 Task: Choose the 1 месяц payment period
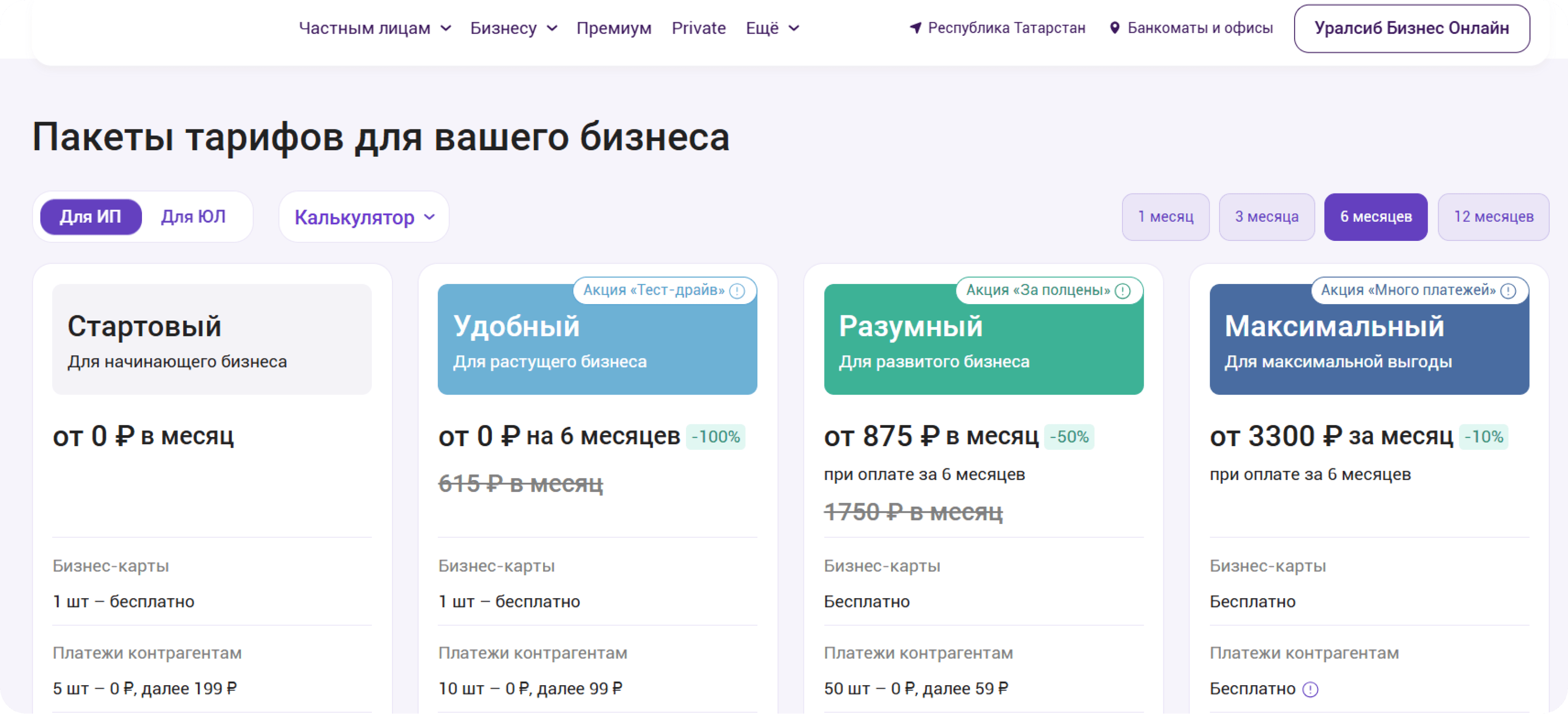tap(1165, 217)
